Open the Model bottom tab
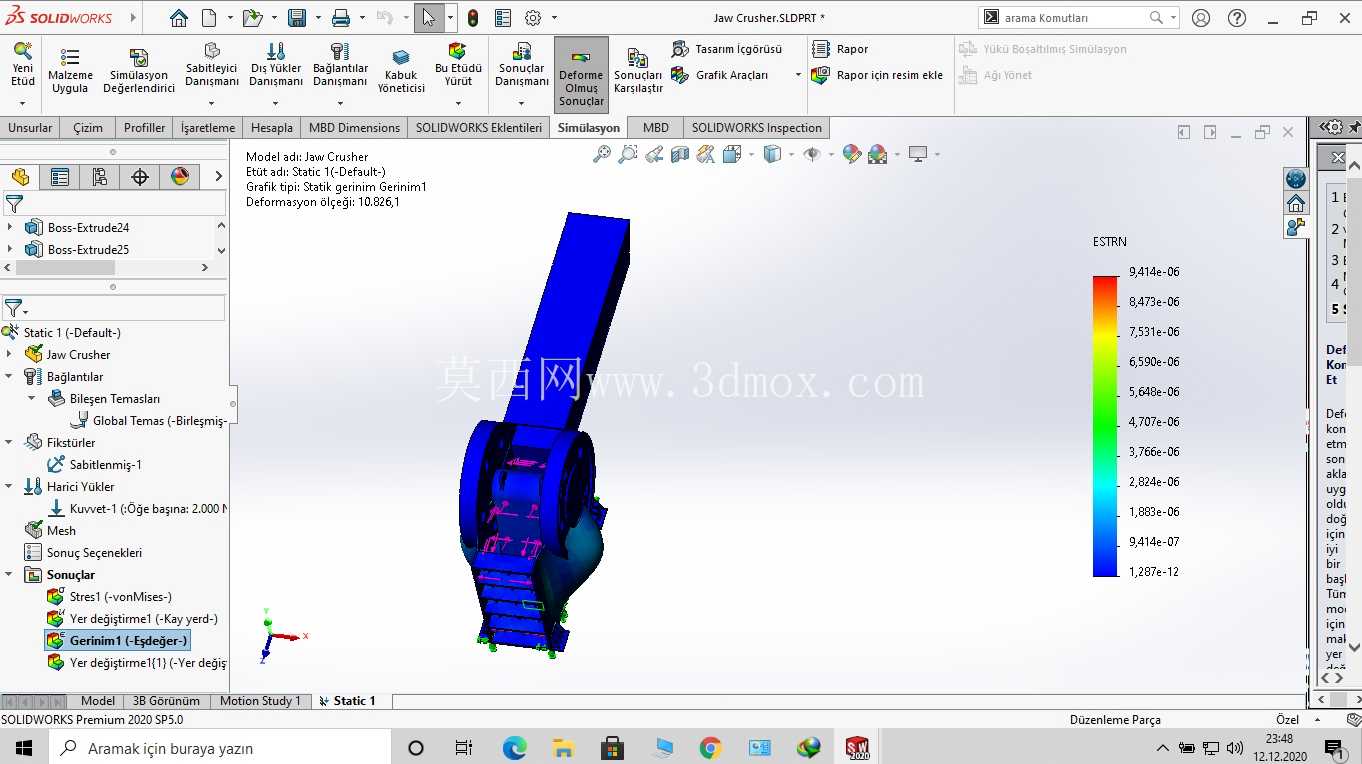Image resolution: width=1362 pixels, height=764 pixels. coord(98,701)
